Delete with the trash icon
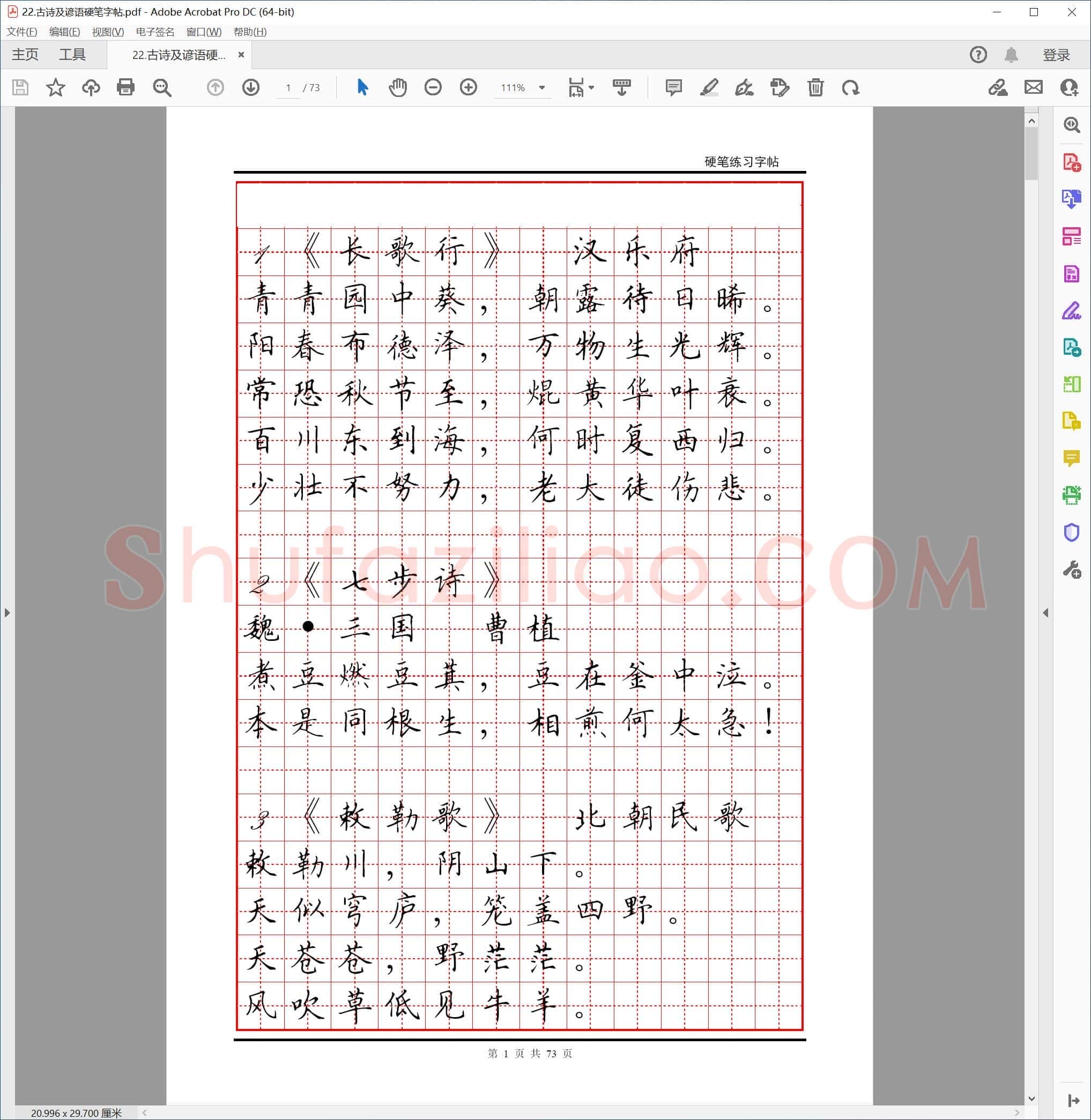The height and width of the screenshot is (1120, 1091). (815, 88)
